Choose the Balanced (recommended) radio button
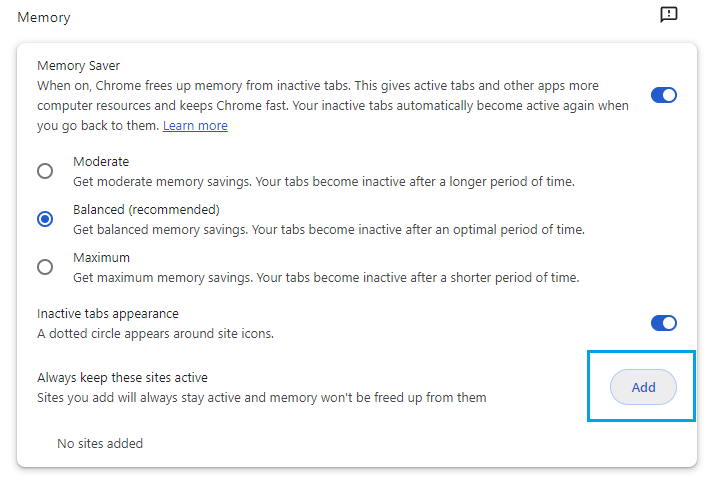 [x=45, y=219]
